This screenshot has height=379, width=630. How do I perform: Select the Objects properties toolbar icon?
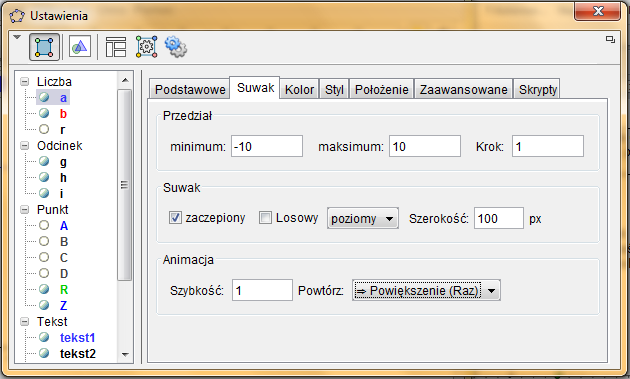(44, 47)
